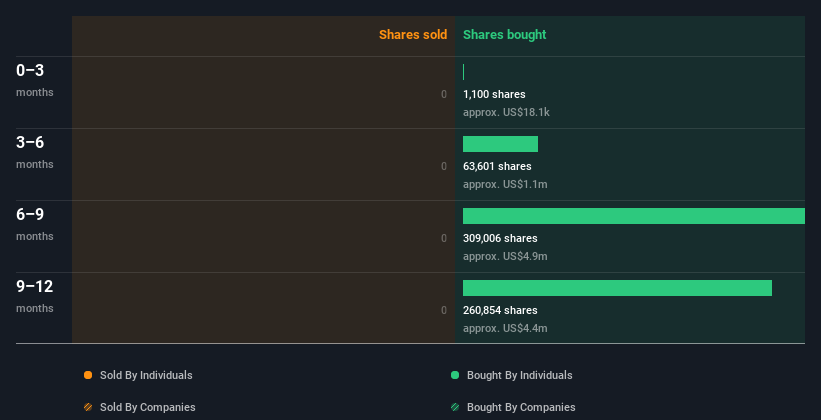Click approx. US$4.9m text

[505, 256]
